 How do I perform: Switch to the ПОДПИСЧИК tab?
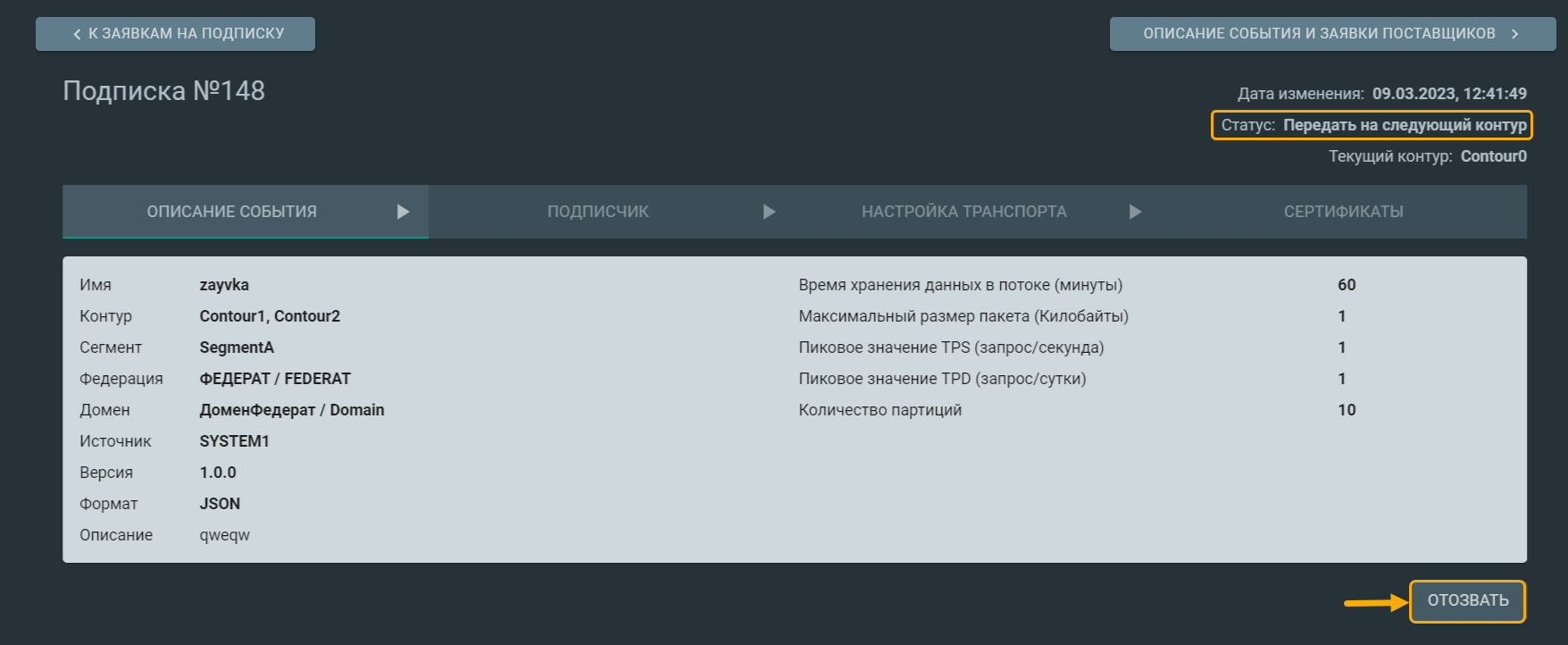click(597, 212)
